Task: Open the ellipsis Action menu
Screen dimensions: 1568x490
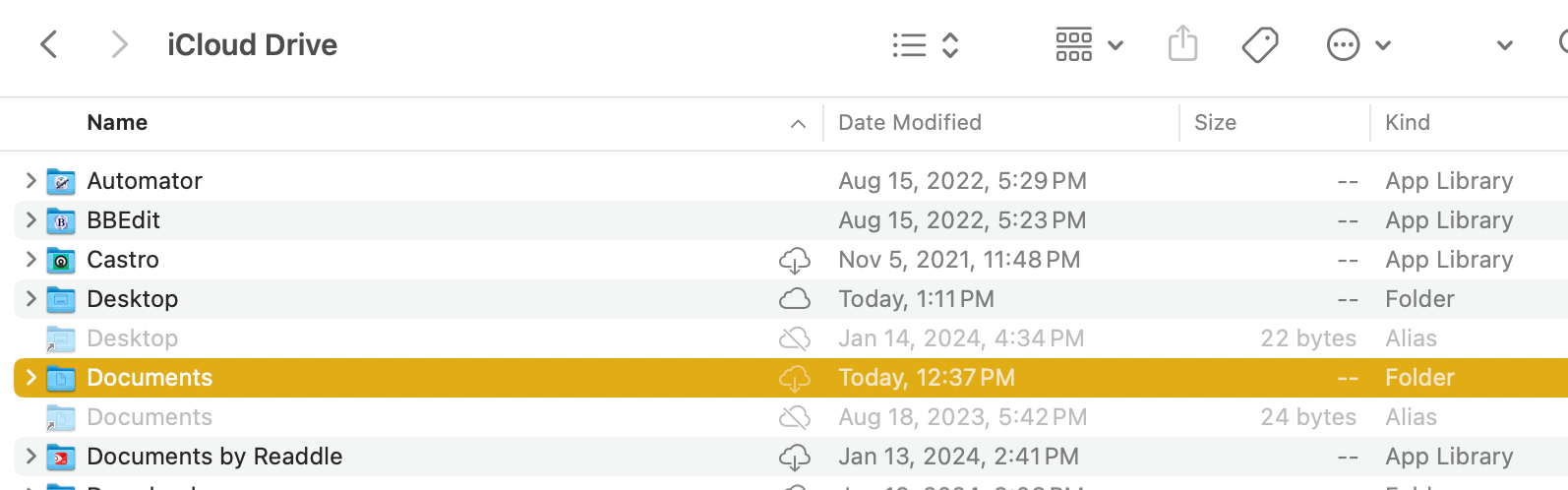Action: click(1358, 45)
